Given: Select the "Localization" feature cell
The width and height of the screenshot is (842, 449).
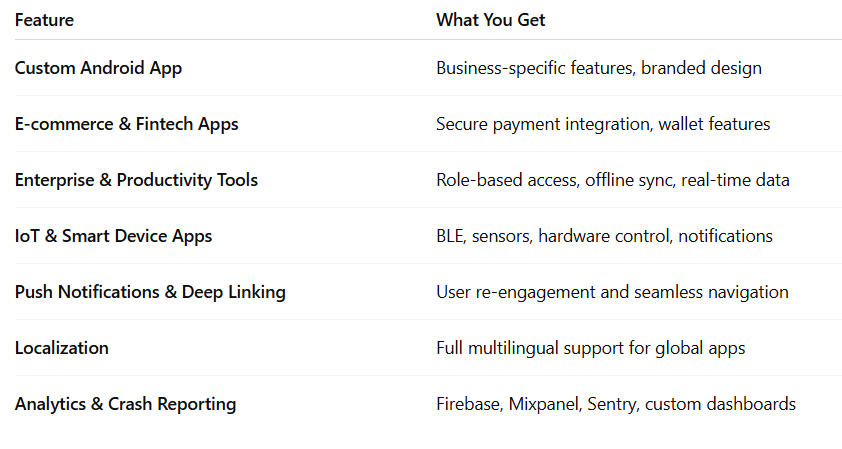Looking at the screenshot, I should point(62,348).
